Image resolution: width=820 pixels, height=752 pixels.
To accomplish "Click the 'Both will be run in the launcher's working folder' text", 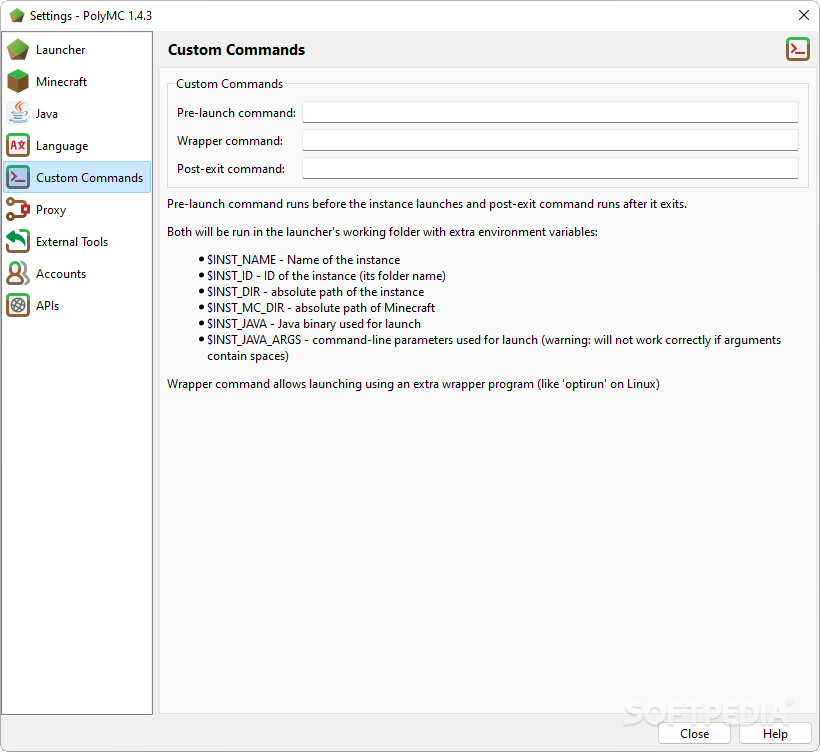I will (x=382, y=232).
